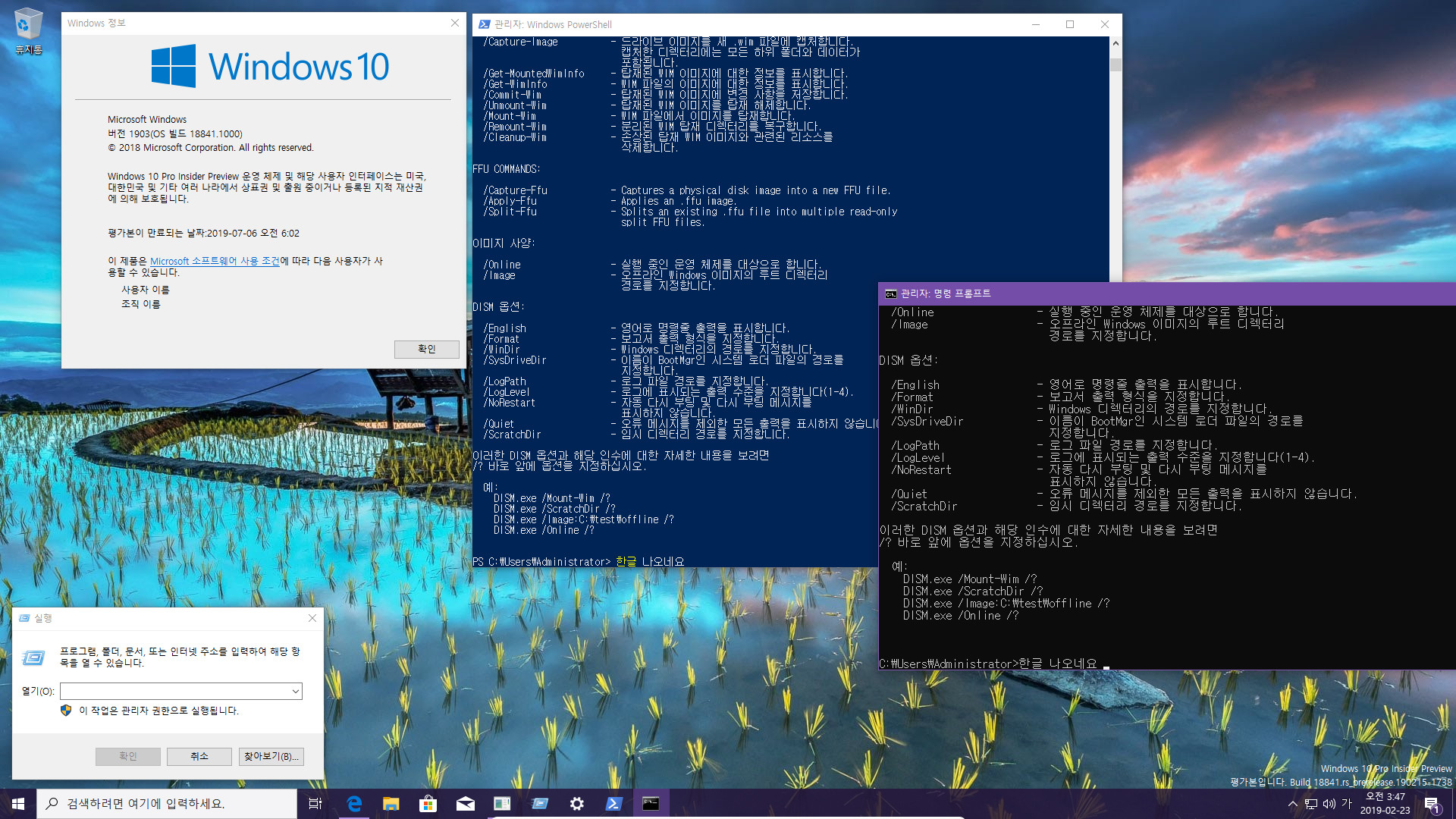Click '/ScratchDir' option in Command Prompt
Screen dimensions: 1456x819
click(924, 506)
